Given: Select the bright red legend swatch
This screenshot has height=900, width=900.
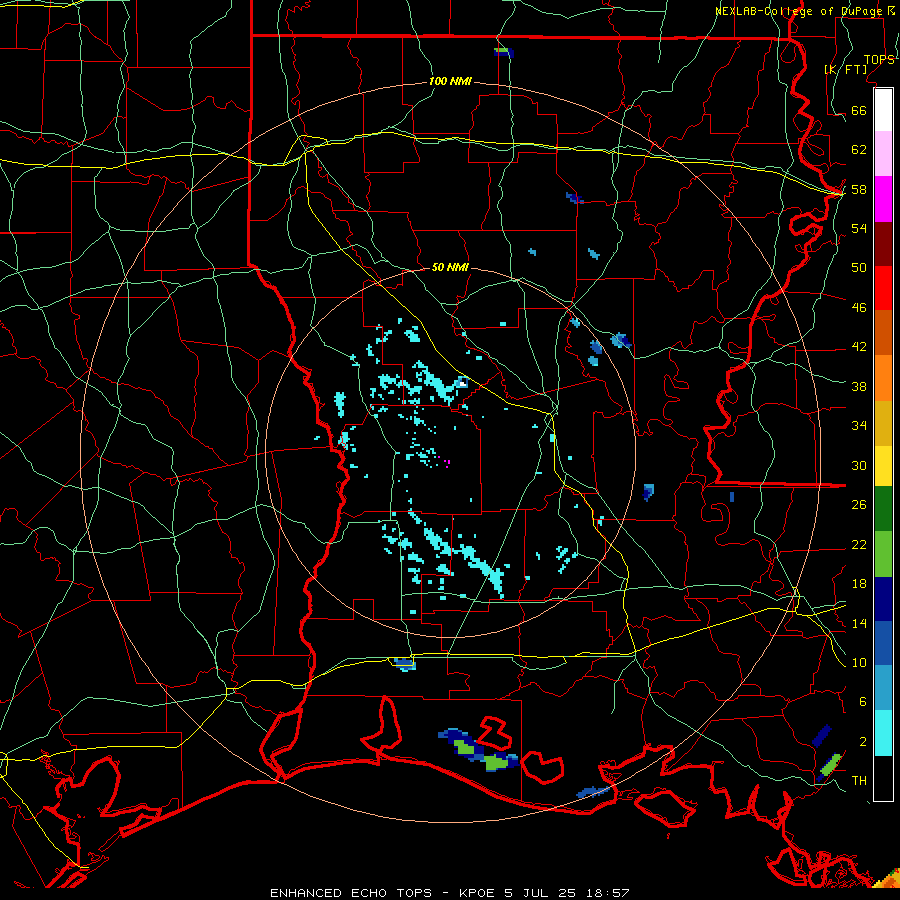Looking at the screenshot, I should [883, 288].
